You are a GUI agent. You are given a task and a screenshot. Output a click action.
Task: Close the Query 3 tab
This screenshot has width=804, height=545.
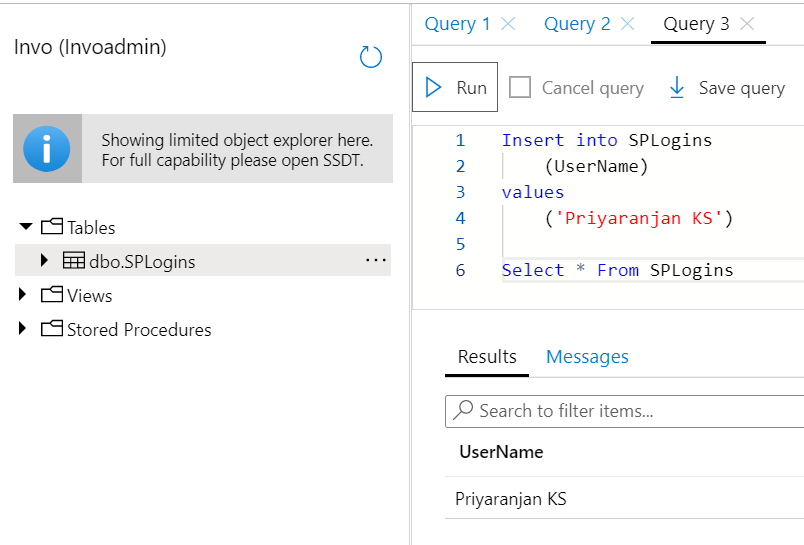coord(746,24)
